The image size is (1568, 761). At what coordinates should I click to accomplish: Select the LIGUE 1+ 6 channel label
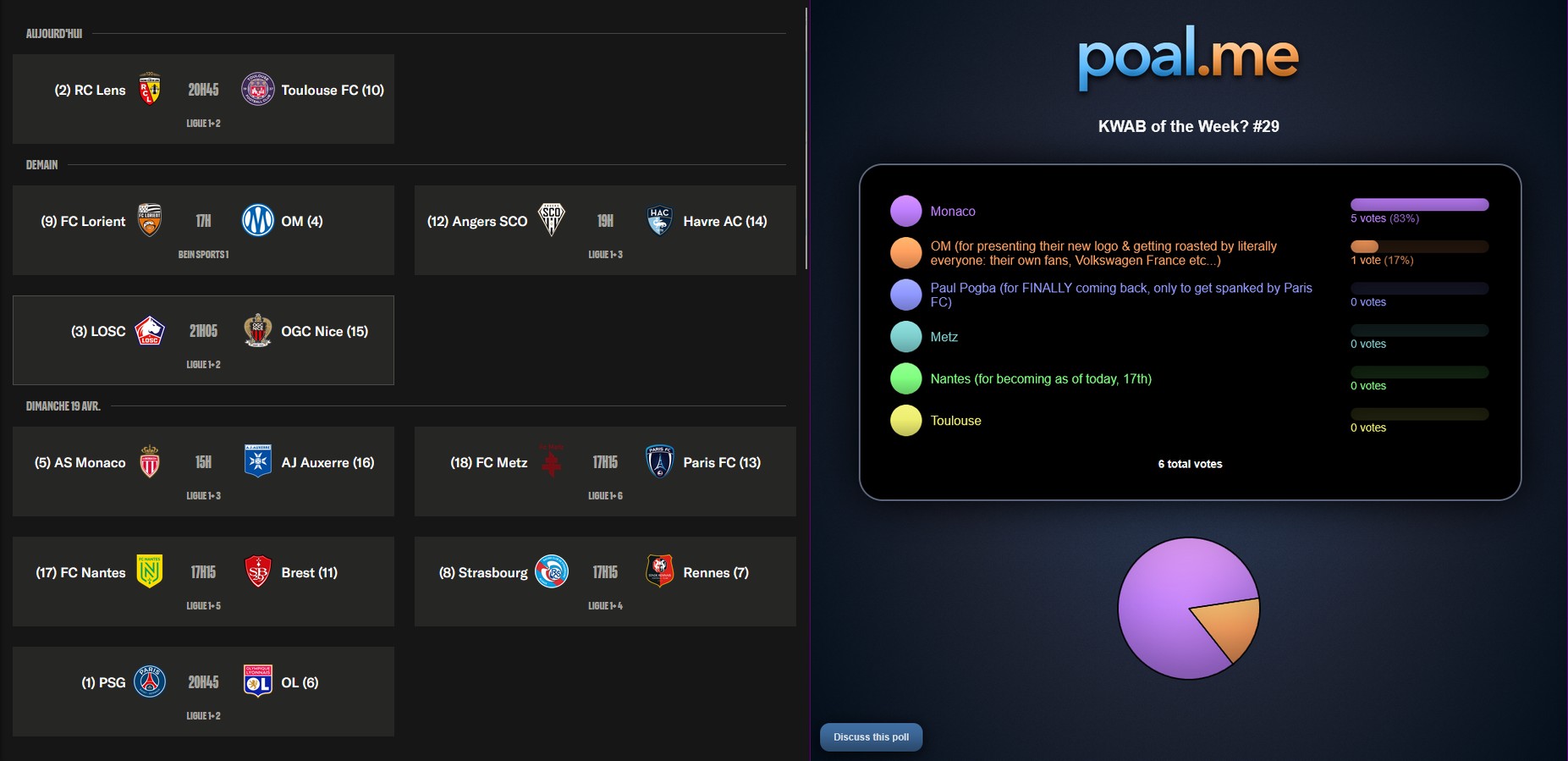tap(605, 496)
